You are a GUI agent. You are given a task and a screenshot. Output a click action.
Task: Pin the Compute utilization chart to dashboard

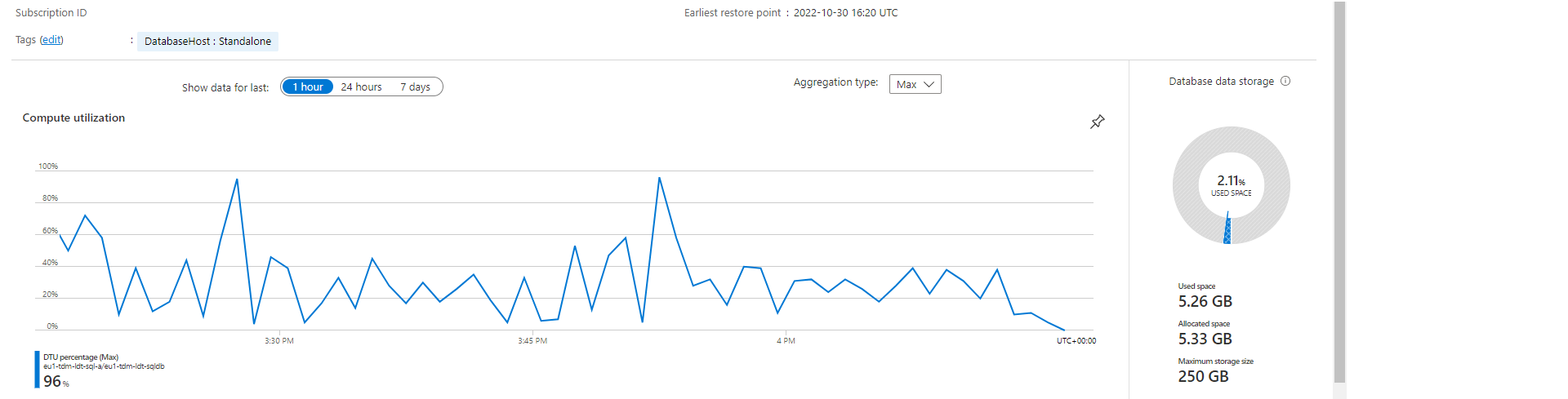click(1097, 122)
